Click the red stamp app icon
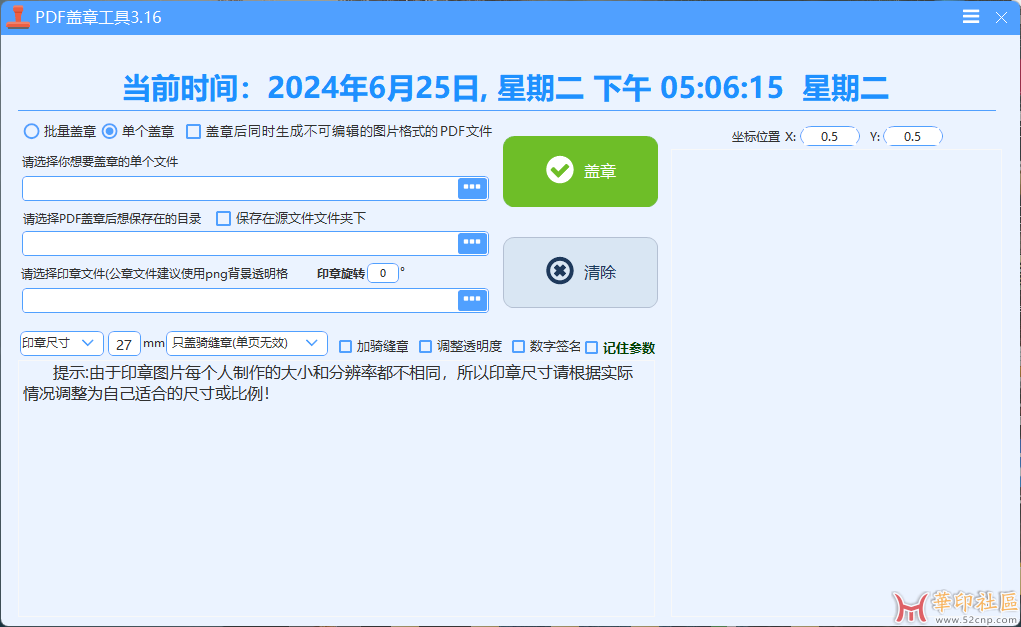The height and width of the screenshot is (627, 1021). [x=17, y=17]
